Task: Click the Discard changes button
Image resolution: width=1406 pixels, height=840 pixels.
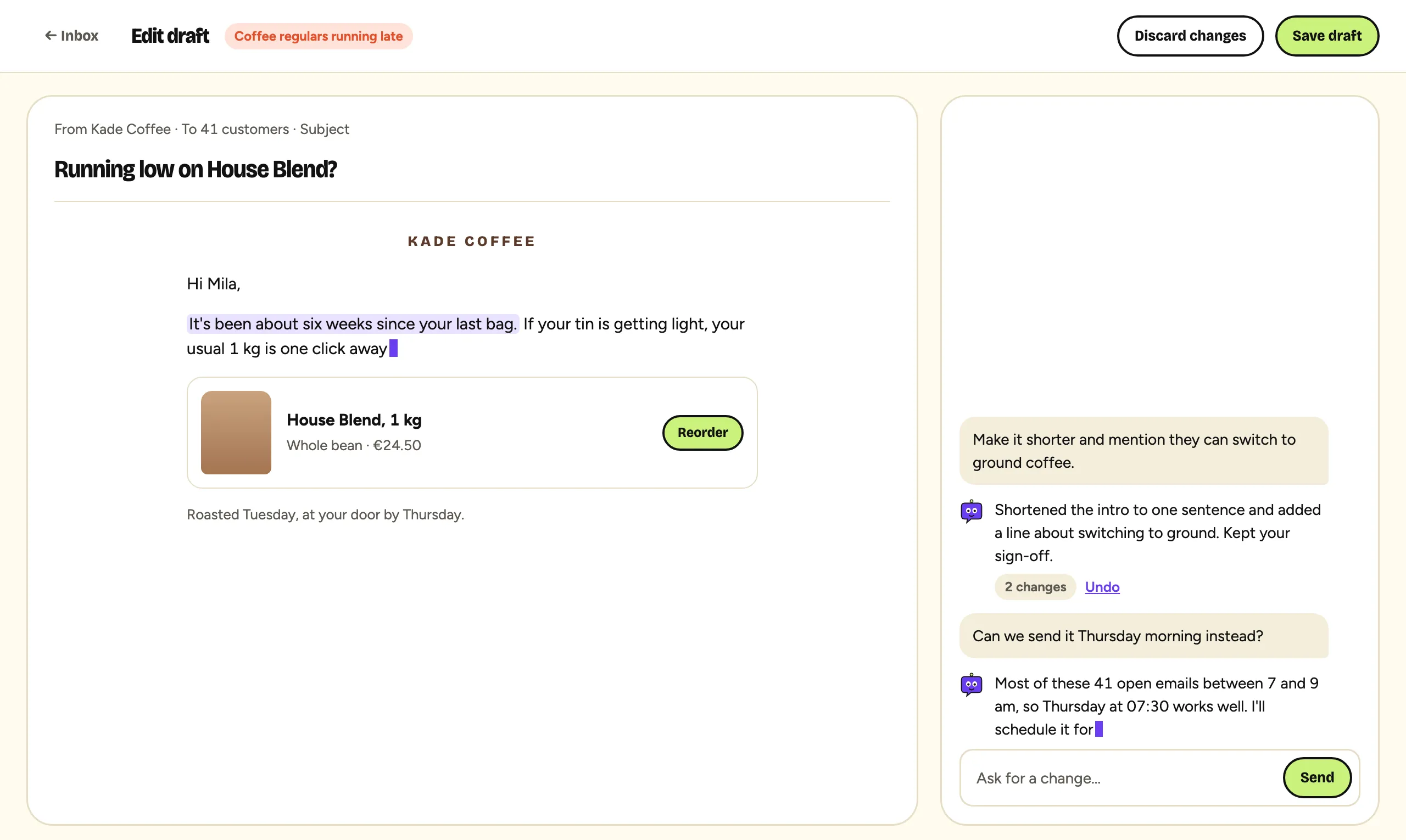Action: click(x=1190, y=36)
